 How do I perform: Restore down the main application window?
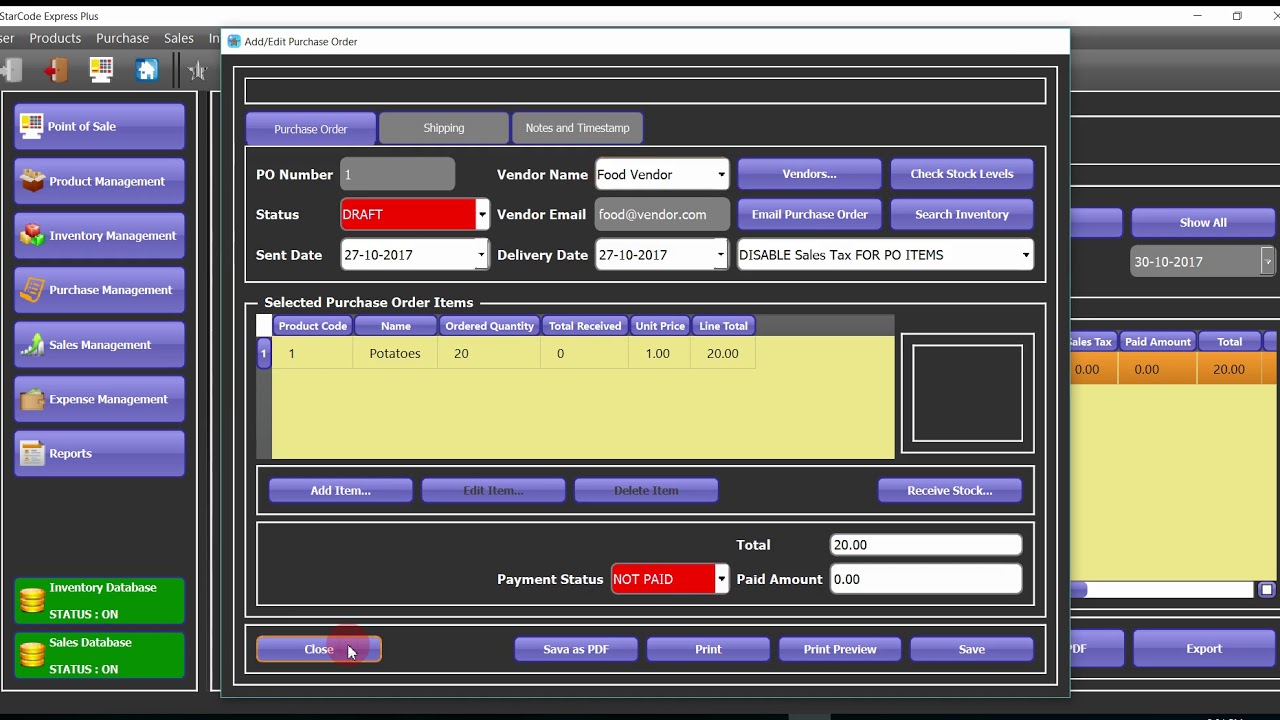tap(1237, 16)
